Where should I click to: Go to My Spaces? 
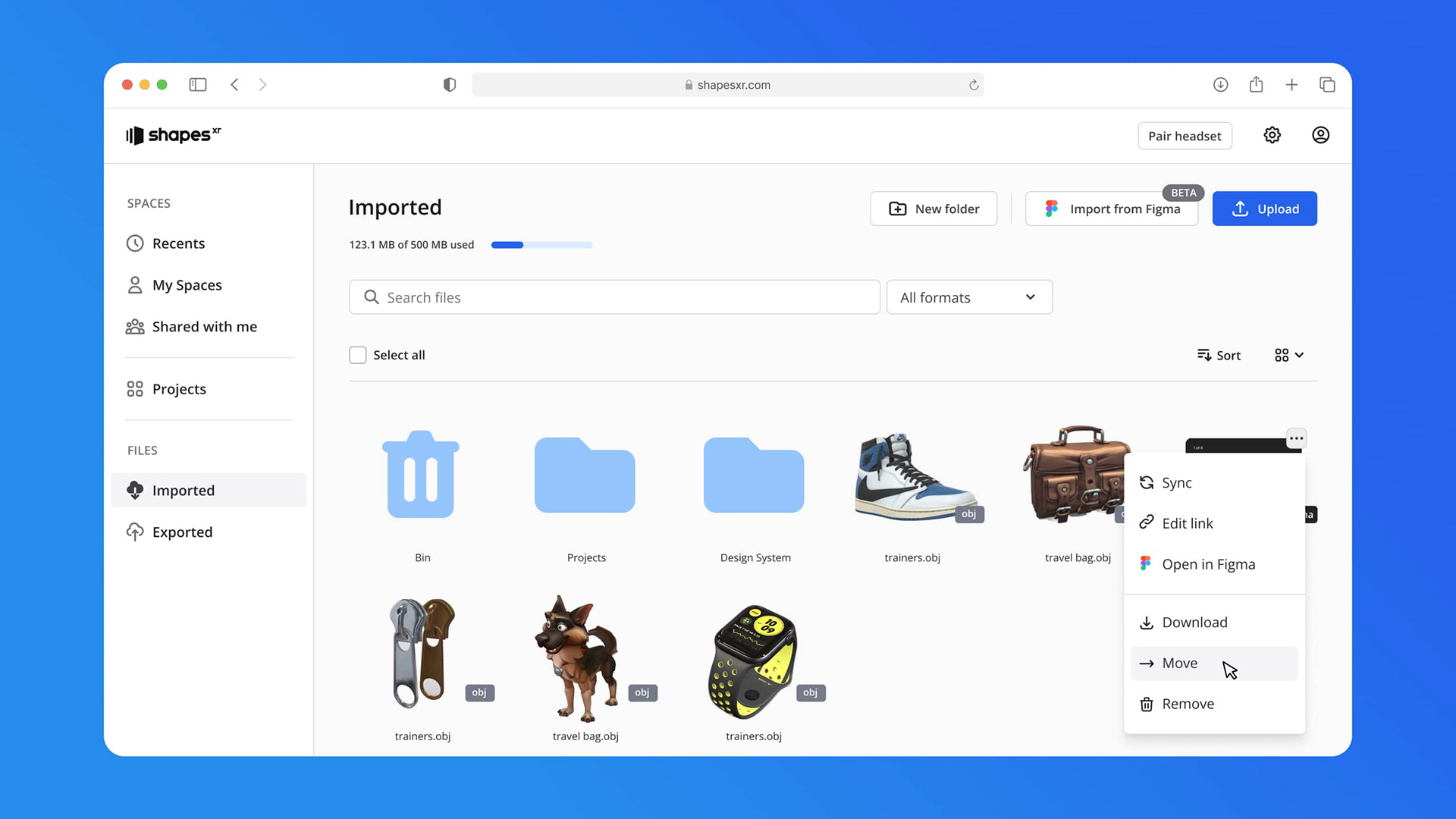pyautogui.click(x=209, y=285)
